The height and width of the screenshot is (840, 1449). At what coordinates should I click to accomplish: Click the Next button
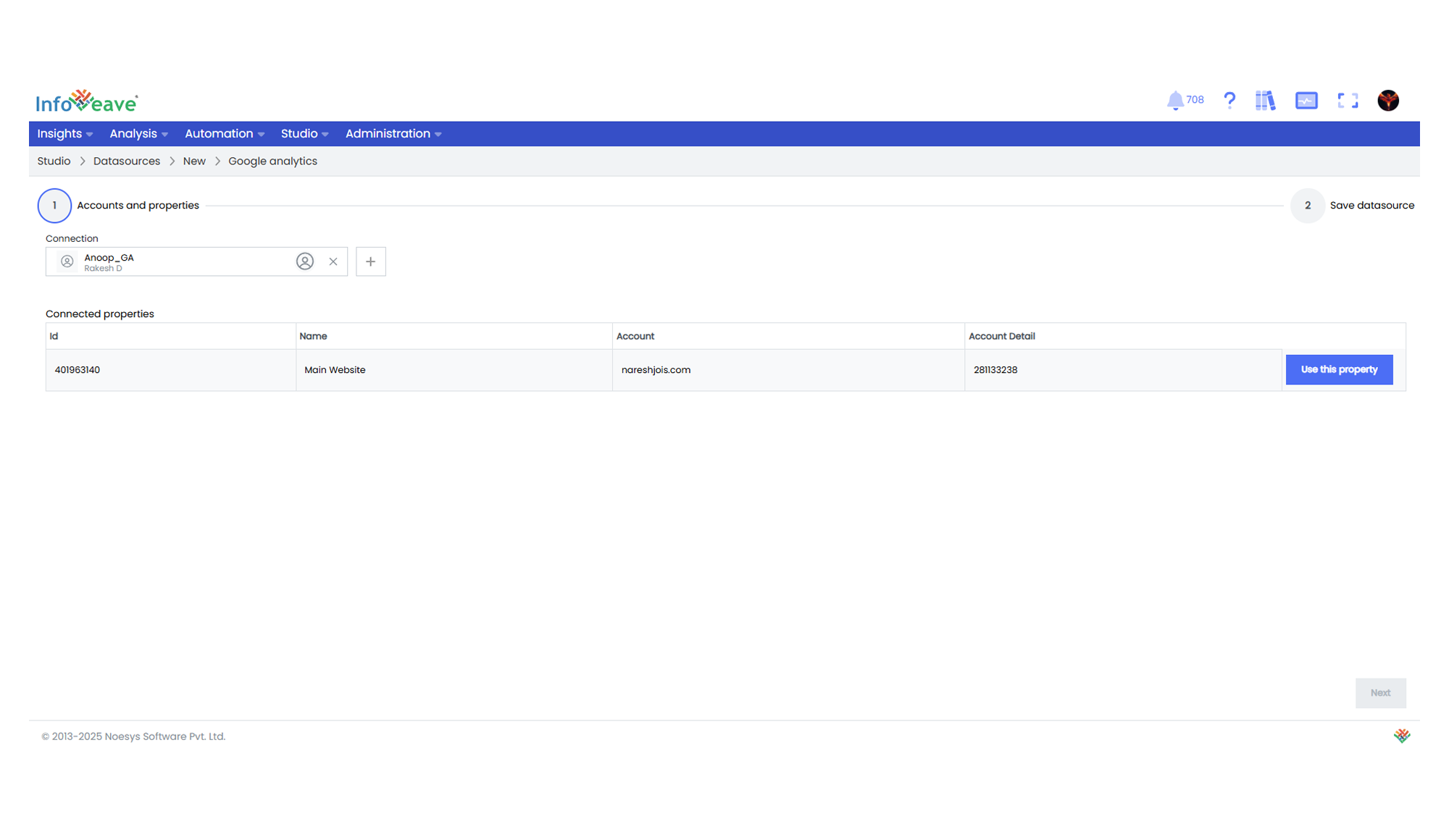(1380, 693)
